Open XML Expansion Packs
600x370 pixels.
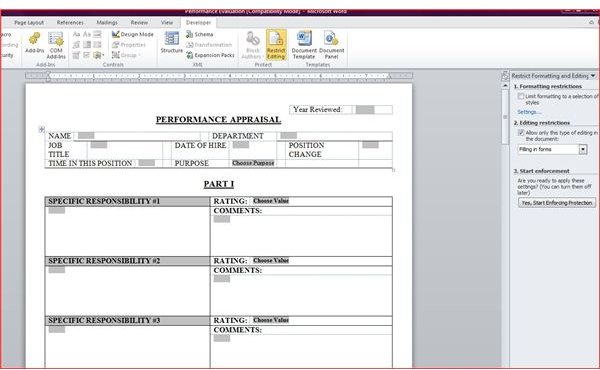point(210,55)
